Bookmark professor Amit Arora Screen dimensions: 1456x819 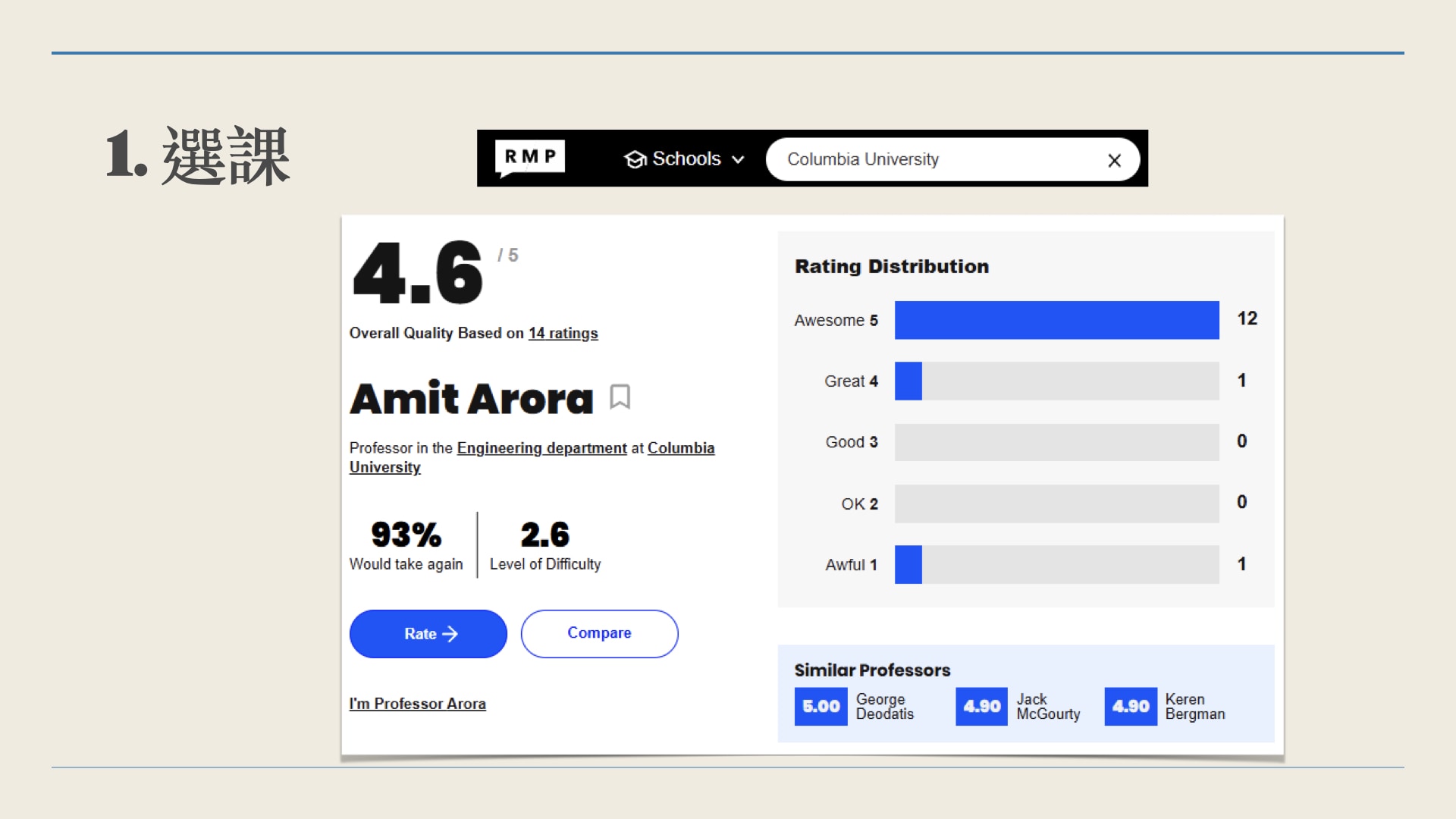tap(620, 397)
